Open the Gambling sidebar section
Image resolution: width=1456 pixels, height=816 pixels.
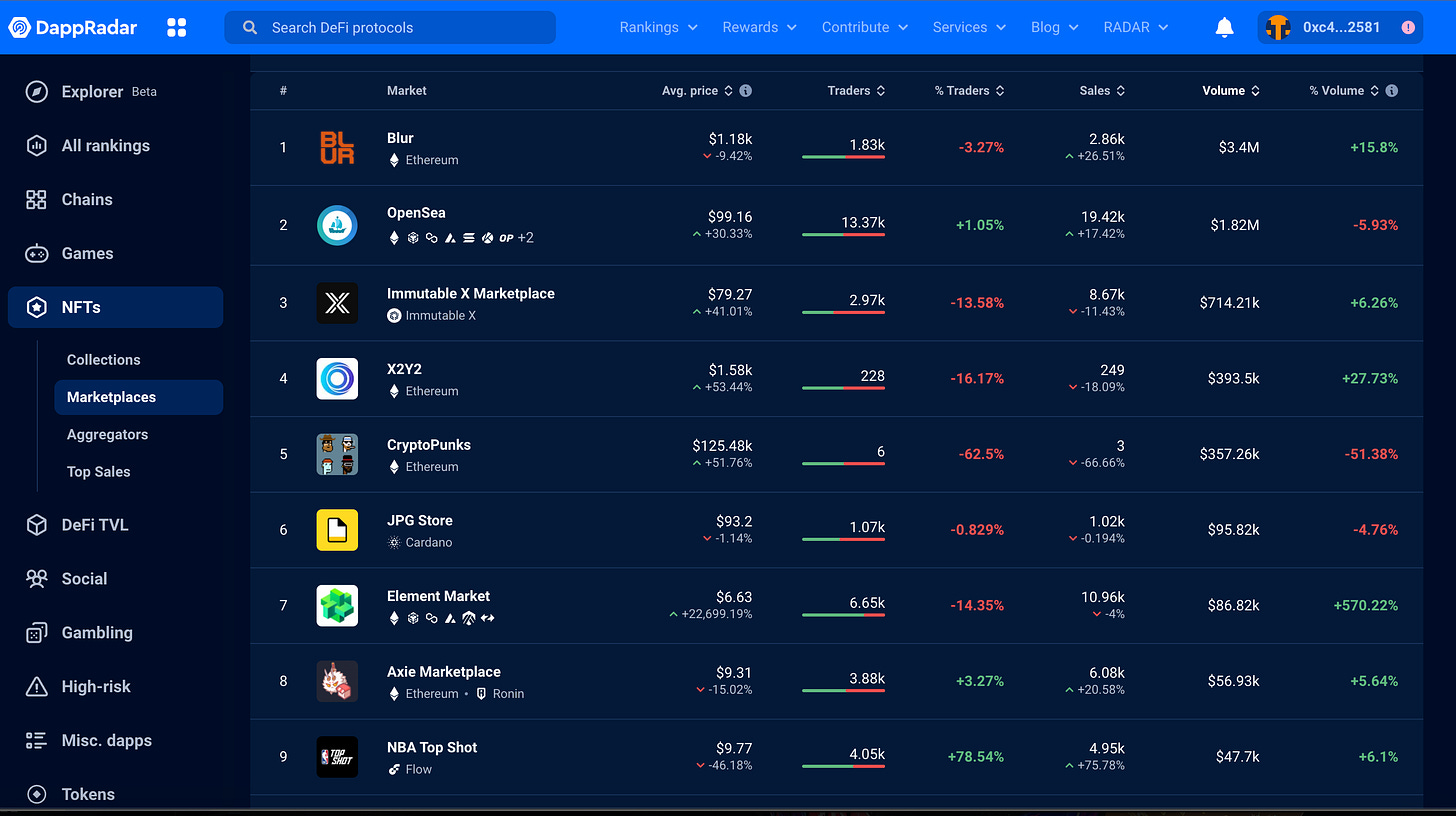97,633
